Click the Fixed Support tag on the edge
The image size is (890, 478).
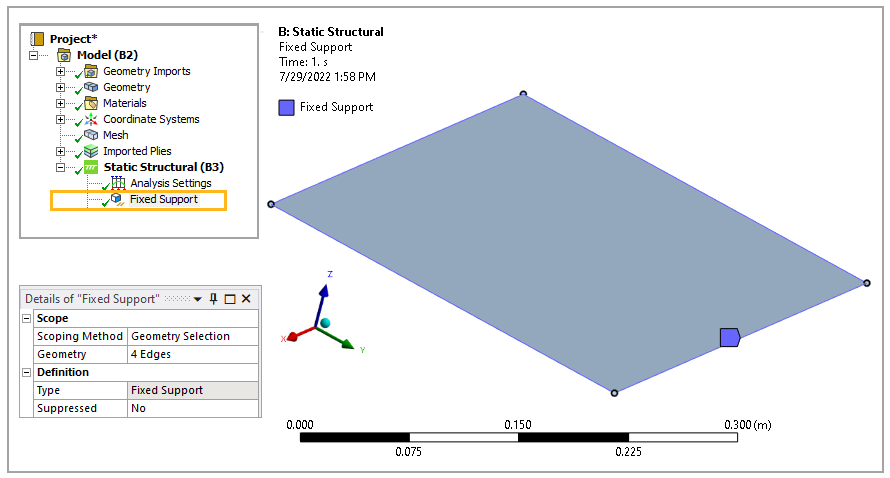tap(730, 337)
